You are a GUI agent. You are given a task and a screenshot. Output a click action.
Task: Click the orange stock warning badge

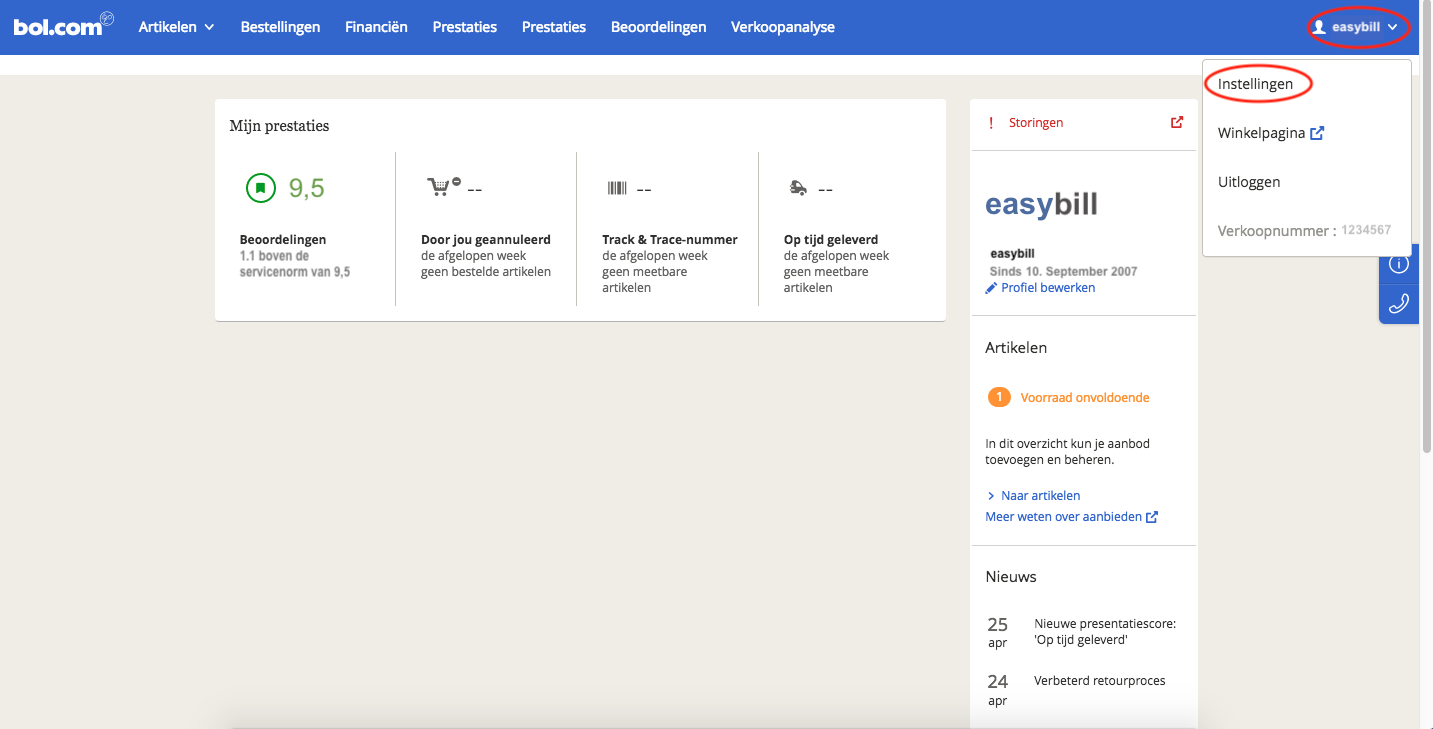pos(998,397)
